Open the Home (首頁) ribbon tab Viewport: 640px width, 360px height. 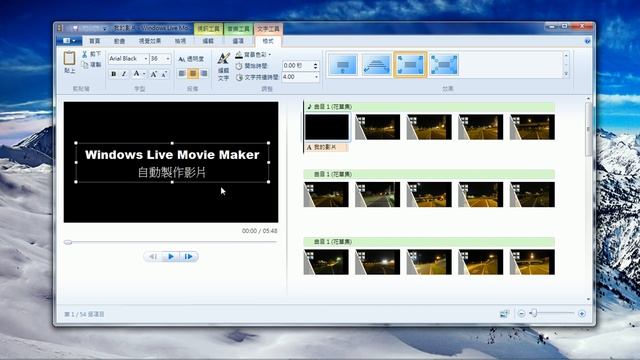[x=95, y=41]
